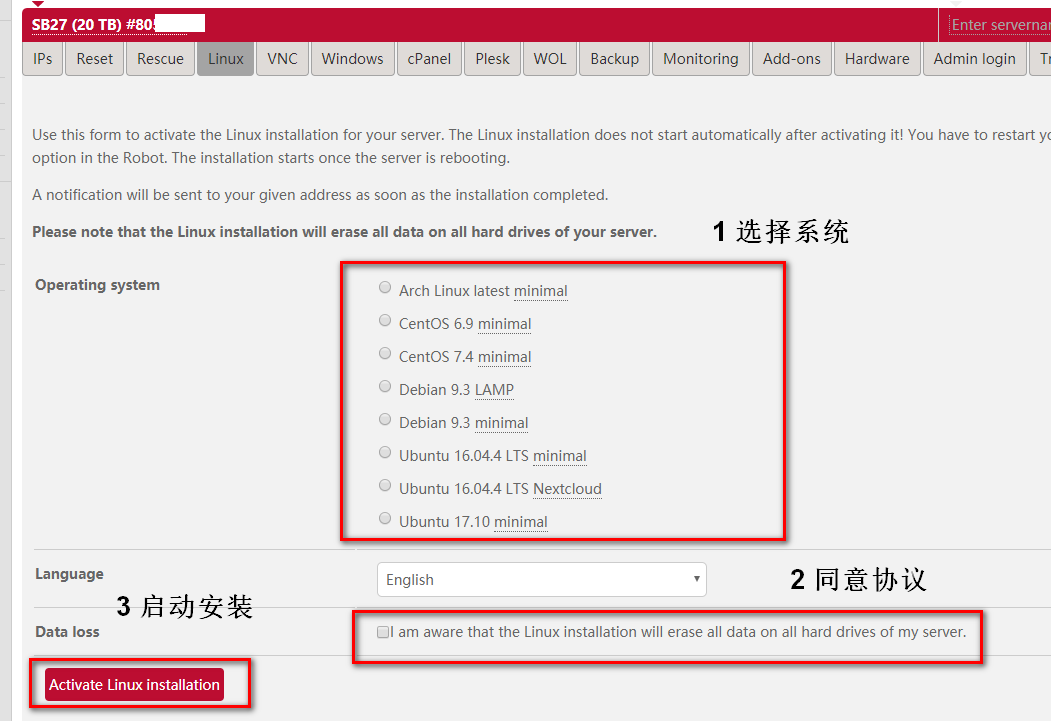Screen dimensions: 1051x721
Task: Click the server name input field
Action: 998,24
